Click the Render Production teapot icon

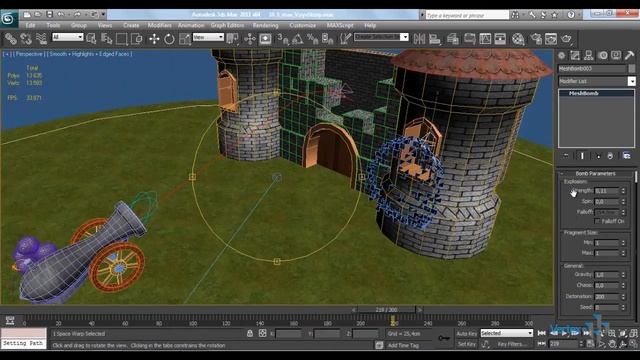567,39
